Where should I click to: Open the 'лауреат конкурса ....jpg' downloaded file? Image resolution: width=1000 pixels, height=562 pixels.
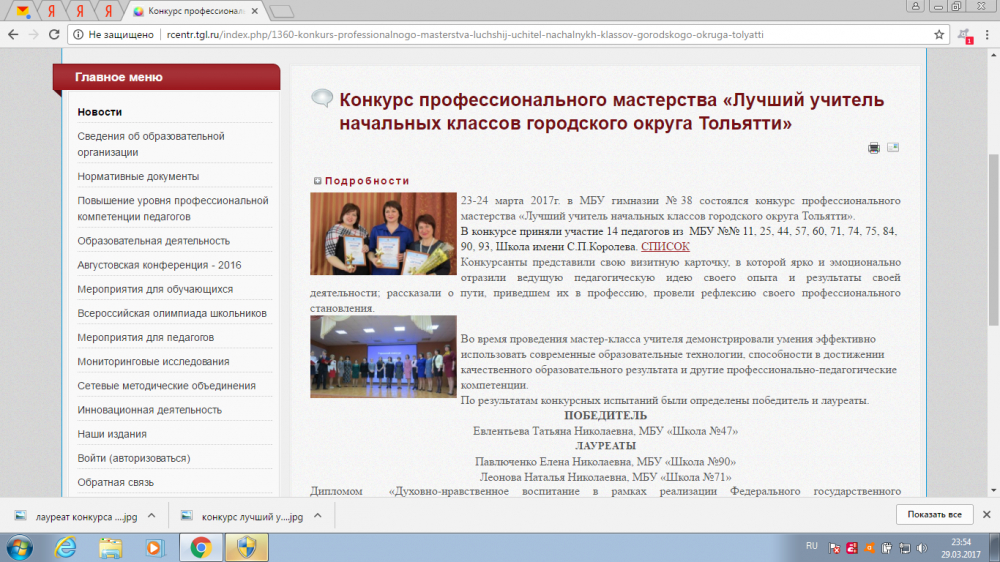click(x=85, y=516)
